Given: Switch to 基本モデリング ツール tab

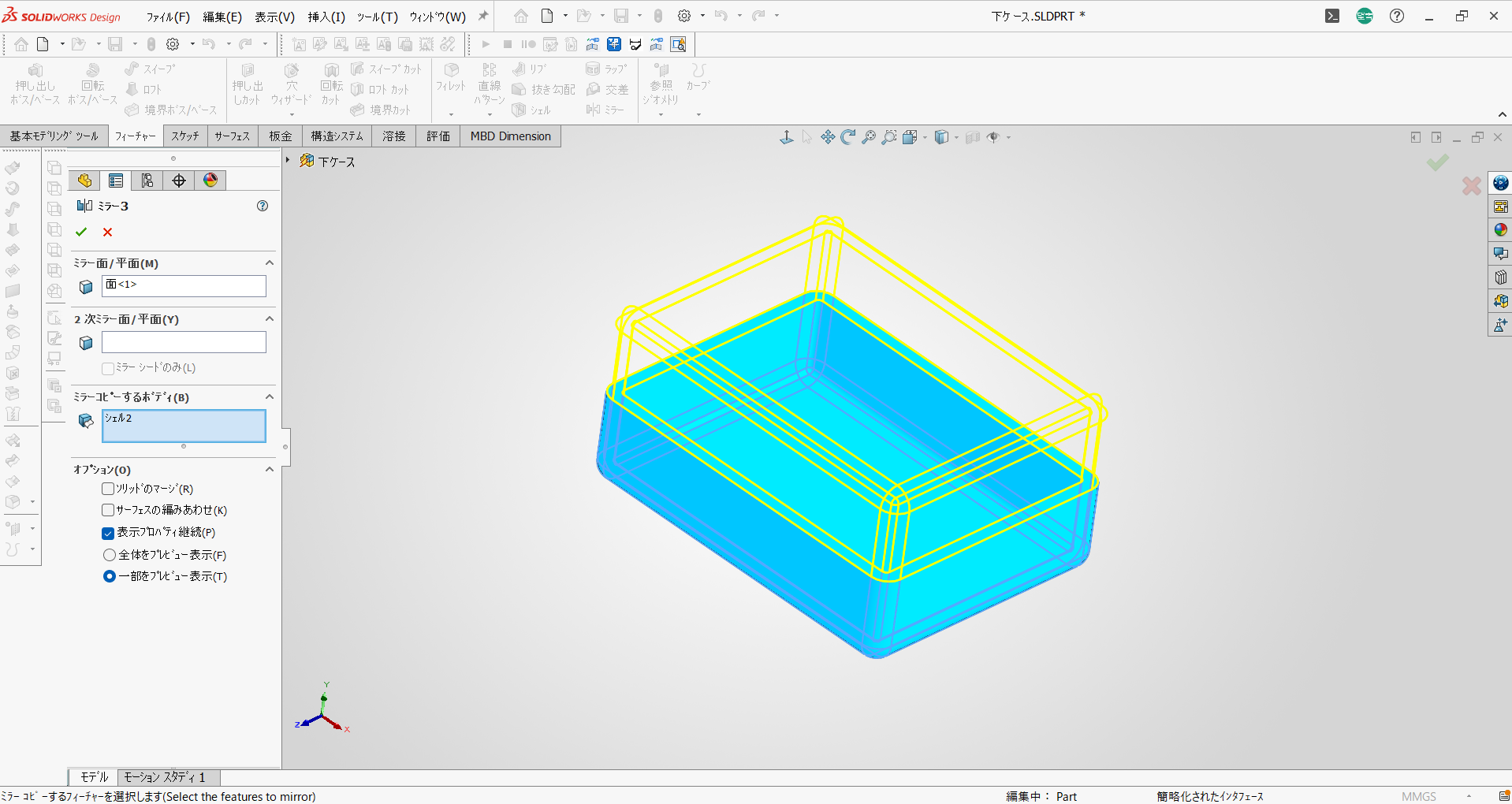Looking at the screenshot, I should click(x=54, y=136).
